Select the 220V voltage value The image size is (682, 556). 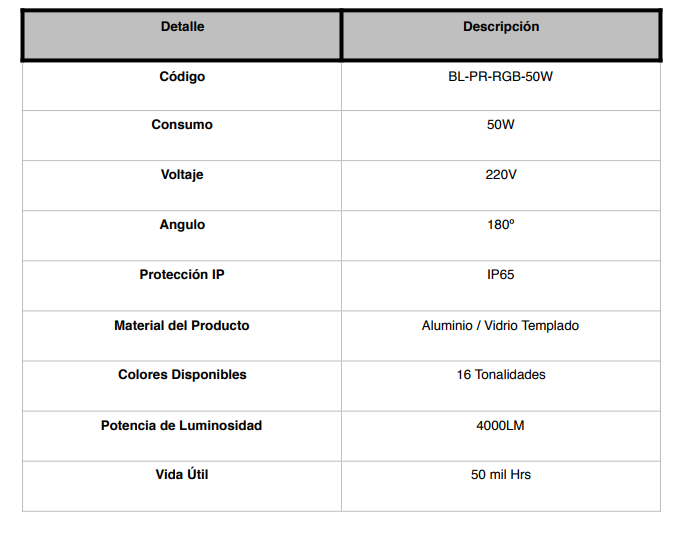click(x=501, y=174)
